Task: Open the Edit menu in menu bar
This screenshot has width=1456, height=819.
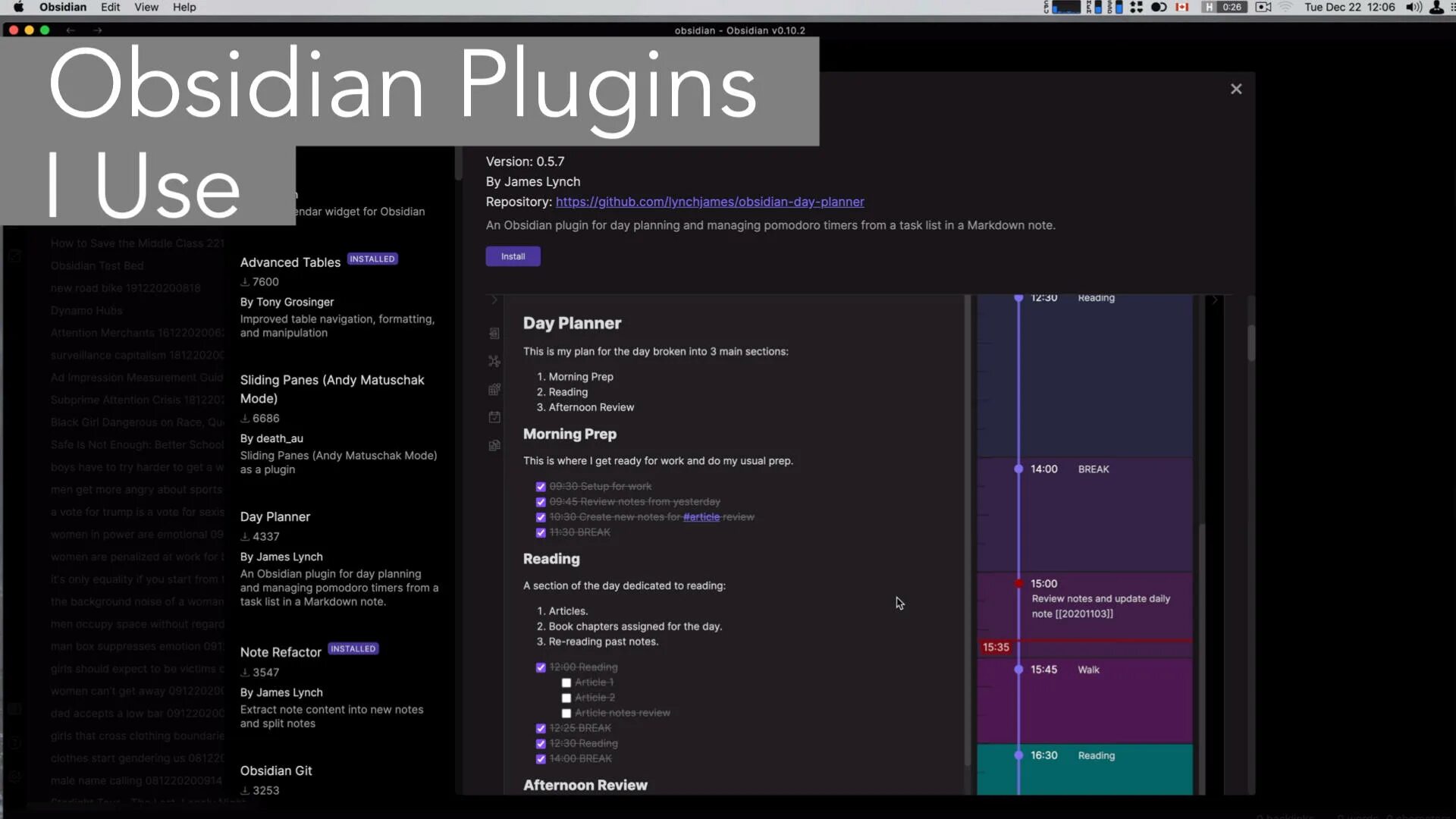Action: click(x=110, y=7)
